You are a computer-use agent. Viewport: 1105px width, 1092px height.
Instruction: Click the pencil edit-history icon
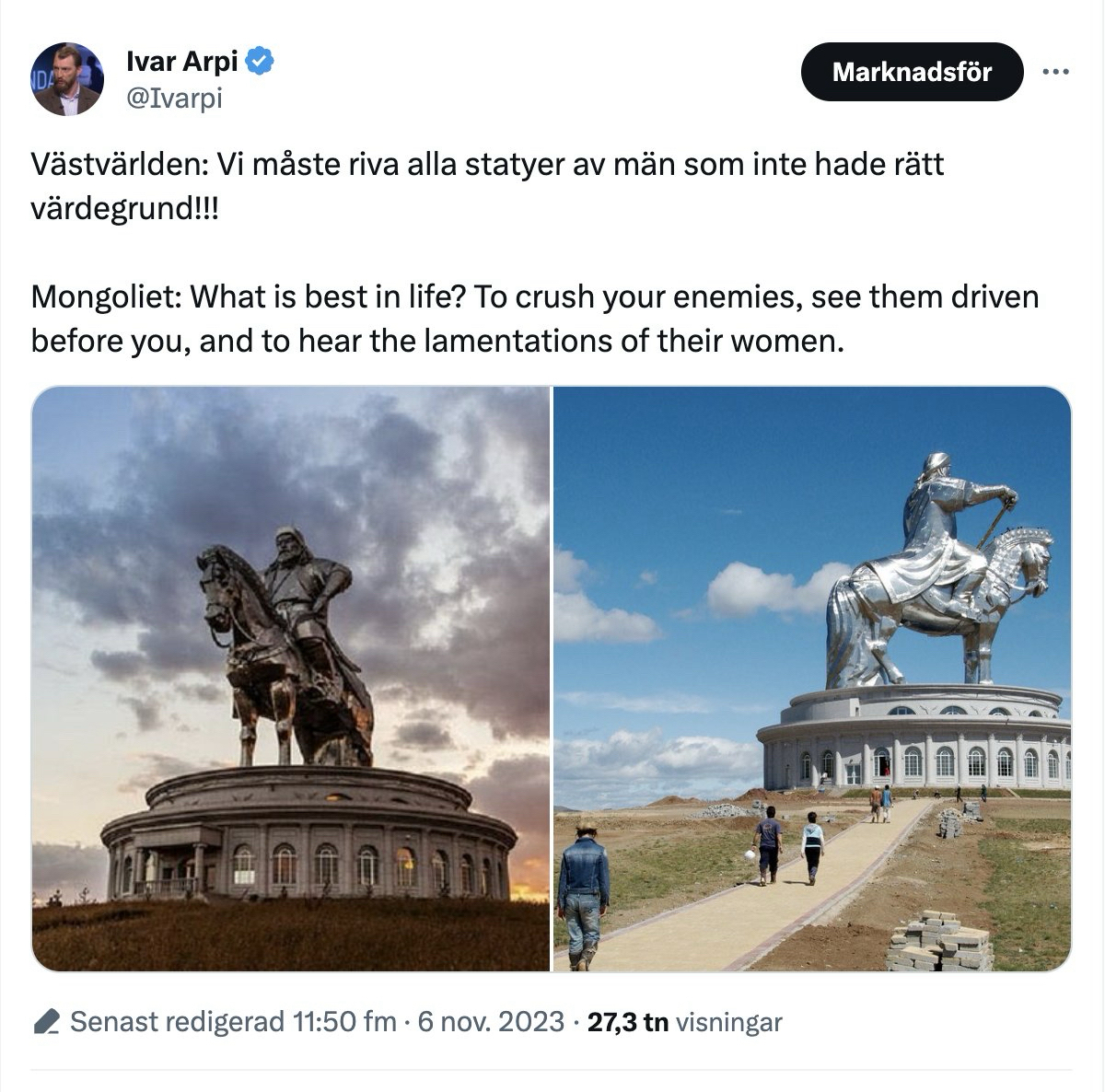point(46,1022)
